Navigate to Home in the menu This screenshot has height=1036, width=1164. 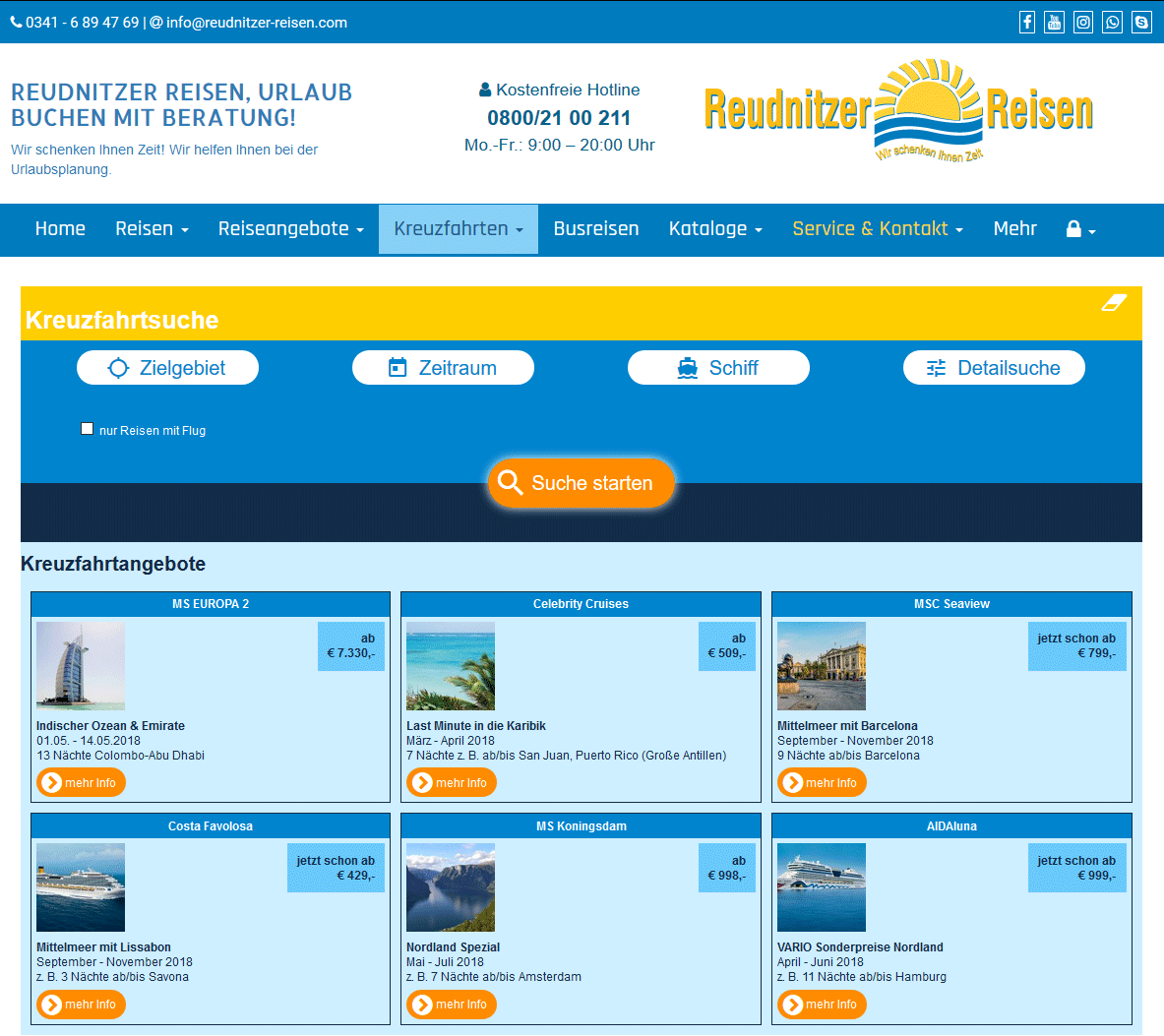point(60,229)
